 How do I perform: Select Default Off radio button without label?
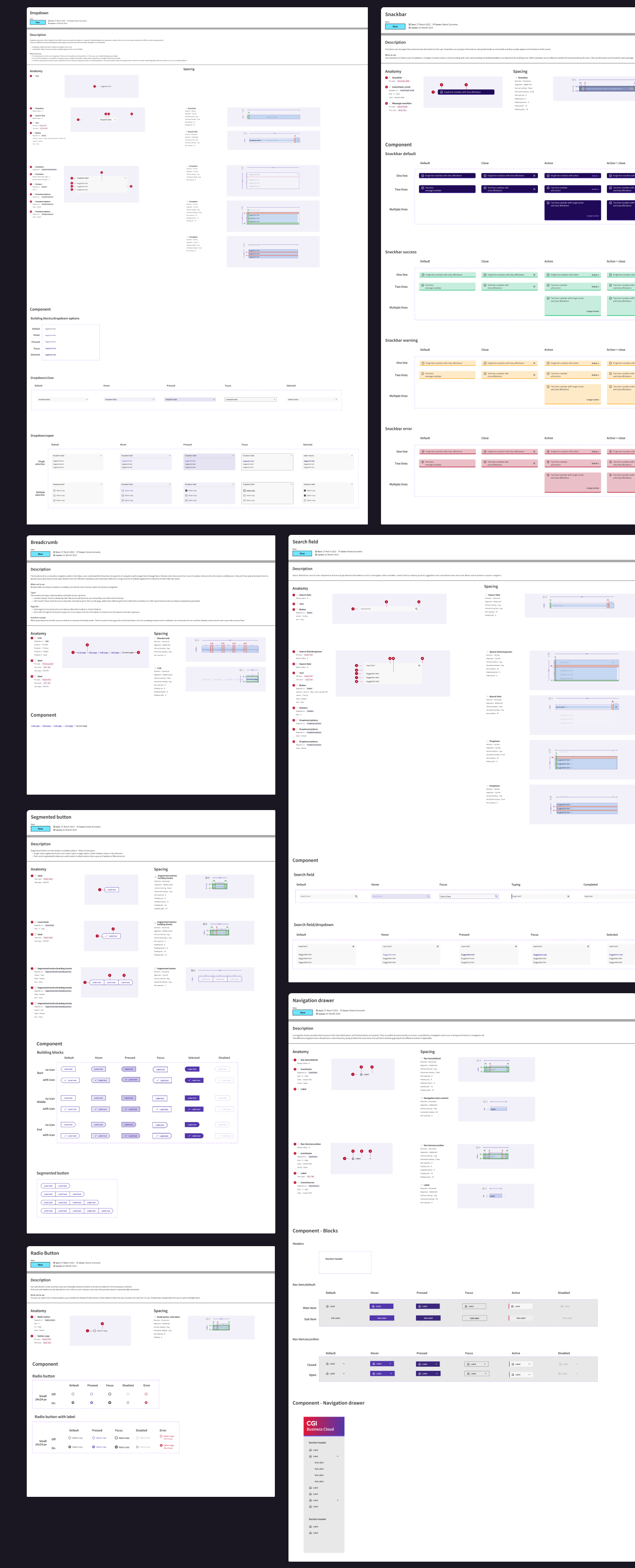point(73,1394)
